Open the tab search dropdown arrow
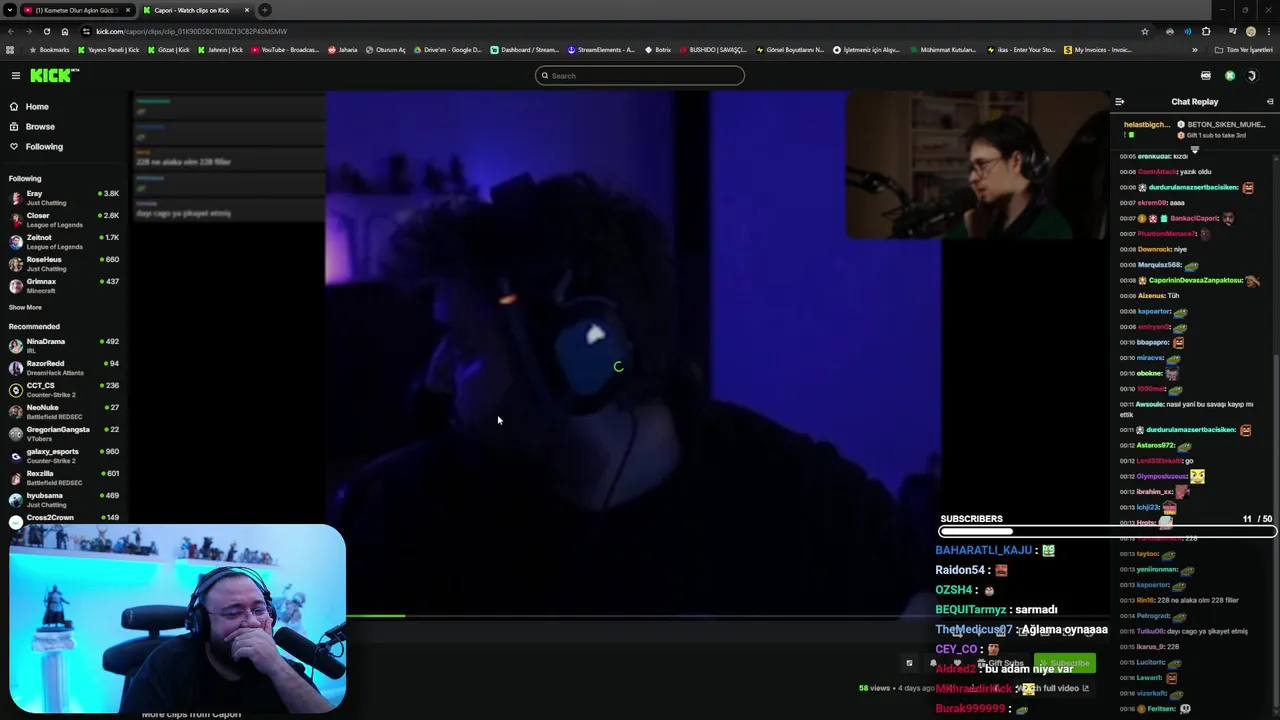The height and width of the screenshot is (720, 1280). [9, 10]
